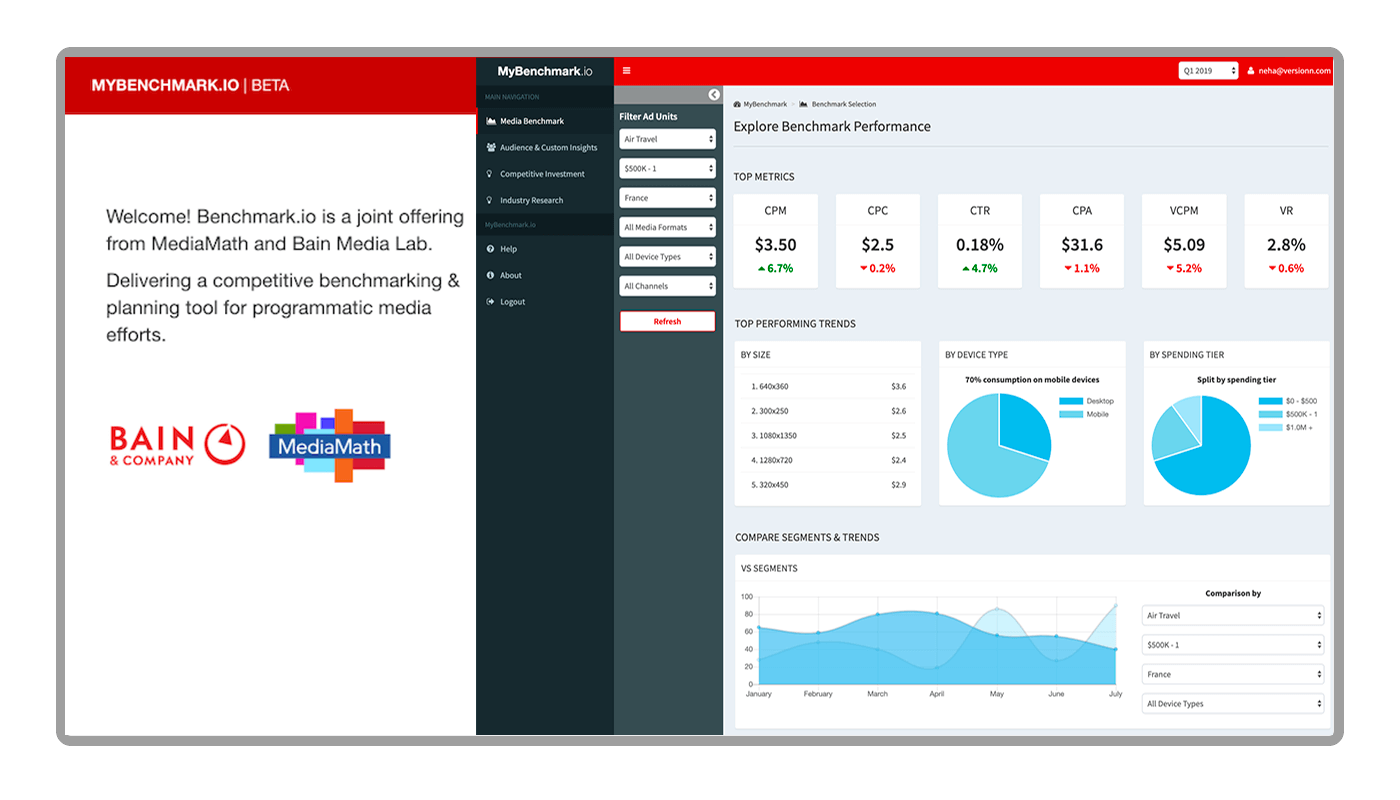Click the $0 - $500 legend color swatch
The width and height of the screenshot is (1400, 800).
[1270, 401]
